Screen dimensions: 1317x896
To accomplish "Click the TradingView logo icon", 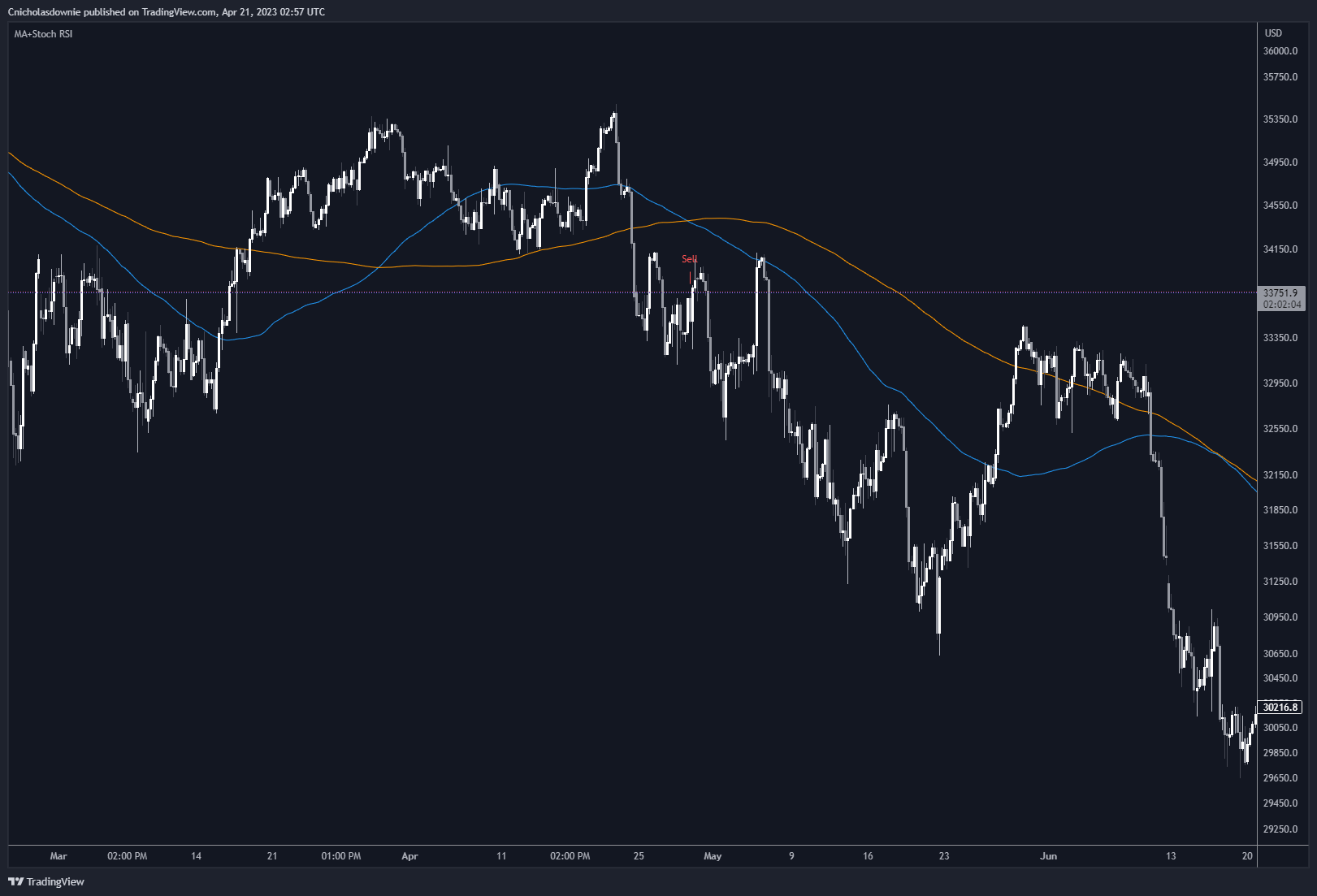I will tap(15, 881).
